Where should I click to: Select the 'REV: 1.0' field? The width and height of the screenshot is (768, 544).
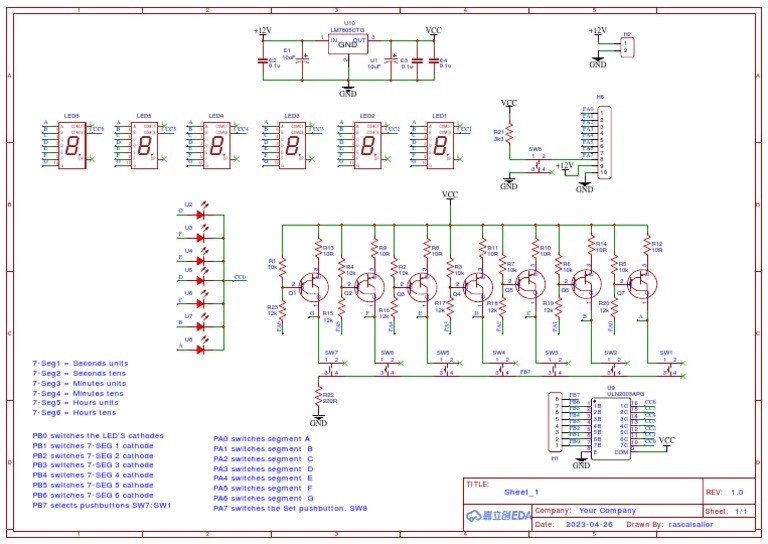click(724, 492)
